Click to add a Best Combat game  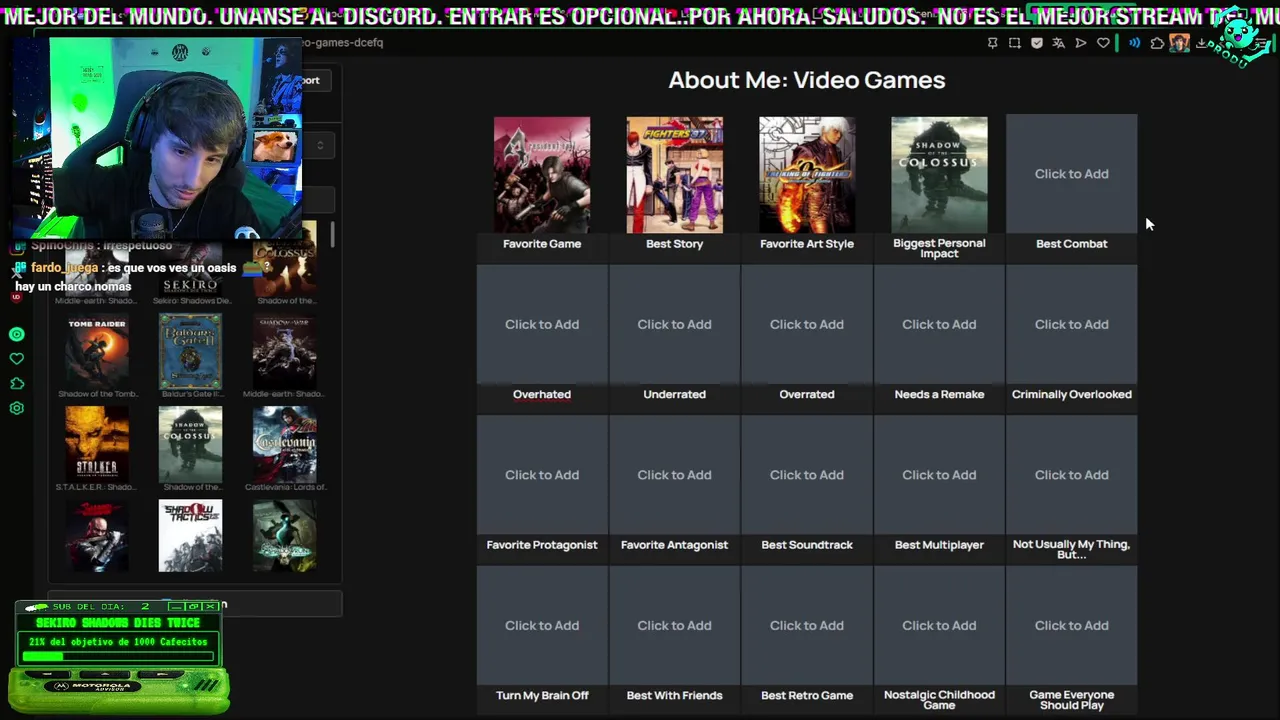[1071, 174]
